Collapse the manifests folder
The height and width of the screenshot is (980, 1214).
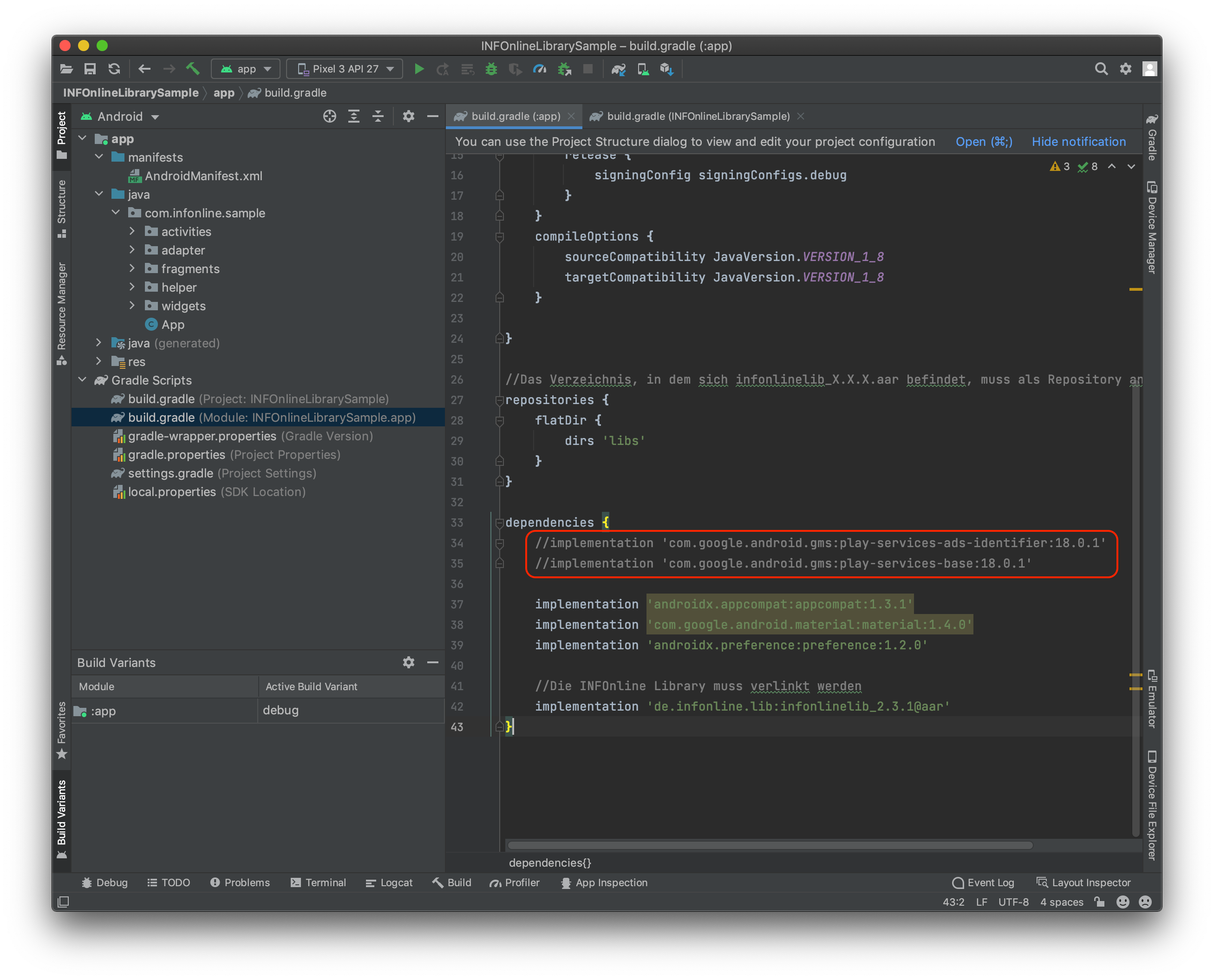click(x=99, y=157)
